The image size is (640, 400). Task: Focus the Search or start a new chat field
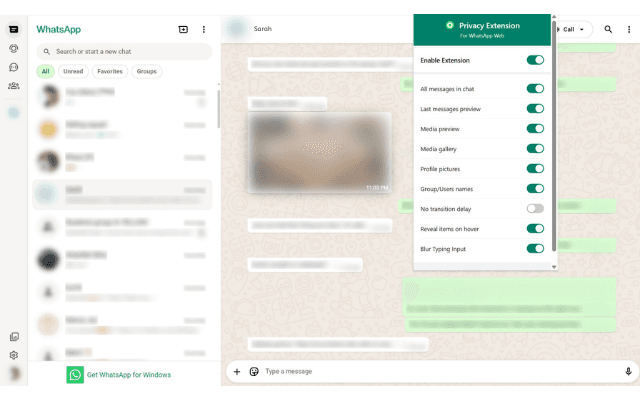click(x=124, y=51)
